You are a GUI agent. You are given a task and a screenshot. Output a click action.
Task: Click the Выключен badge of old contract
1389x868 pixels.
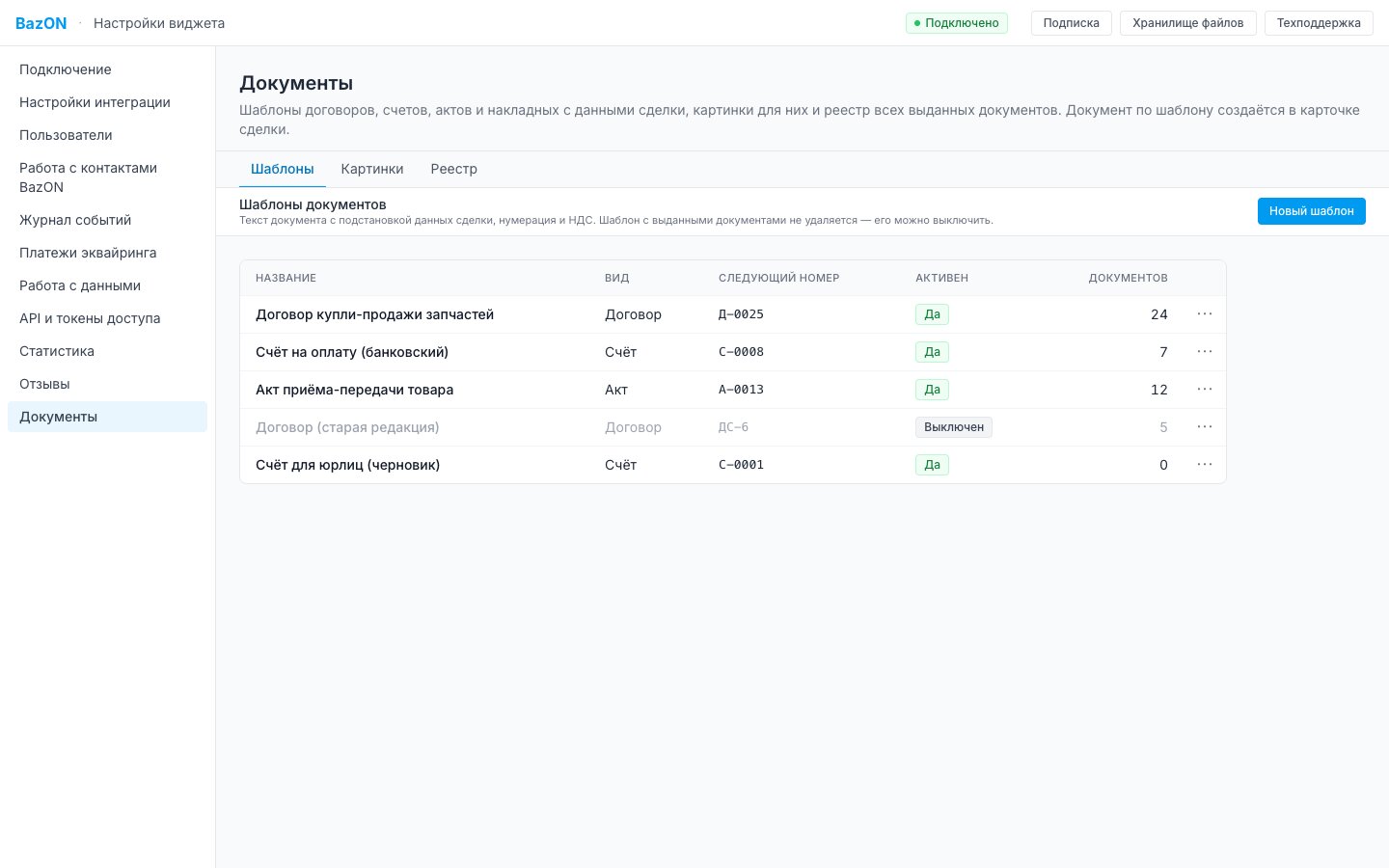954,427
